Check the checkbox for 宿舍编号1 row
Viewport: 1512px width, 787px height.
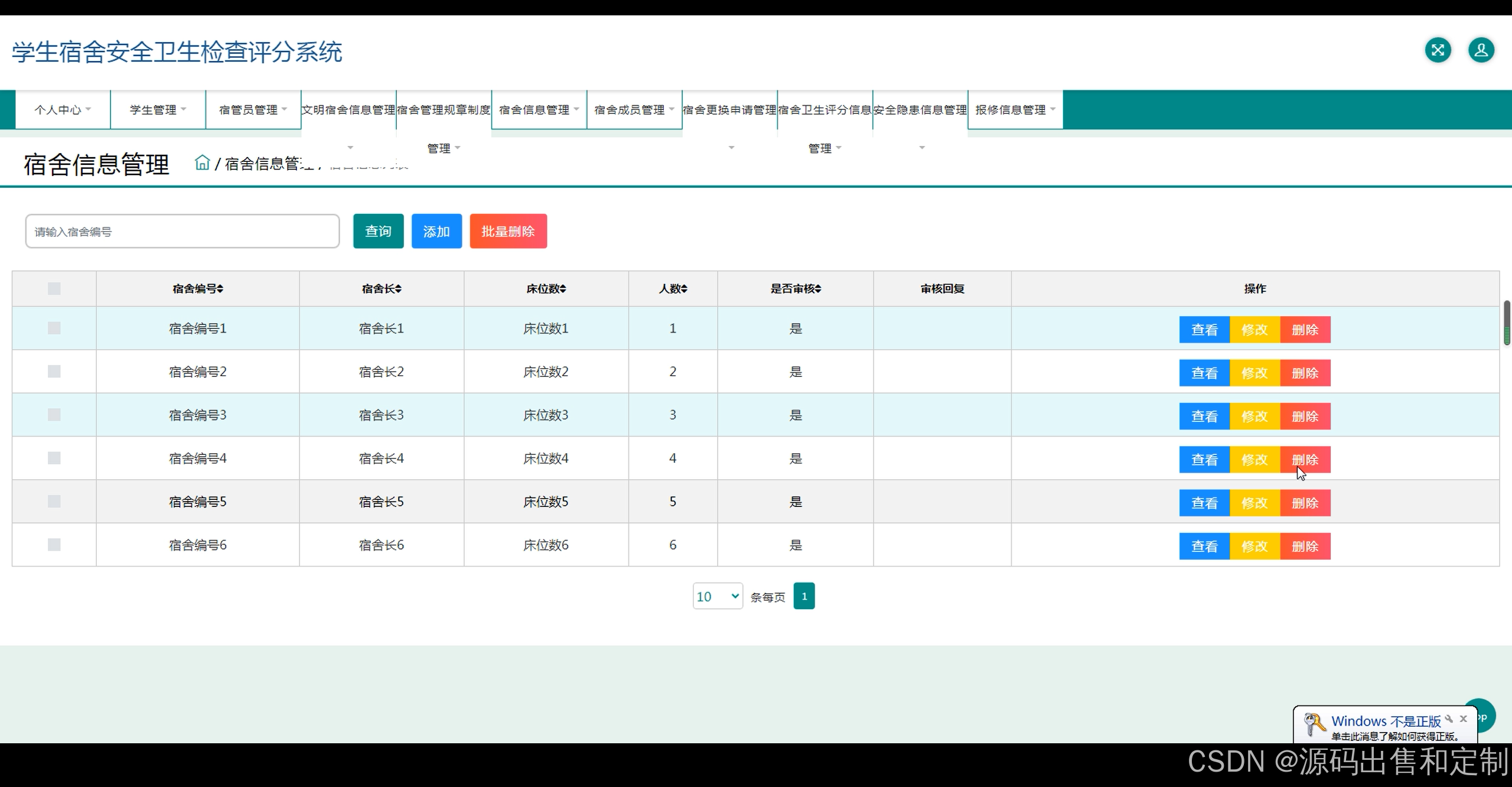pyautogui.click(x=54, y=328)
